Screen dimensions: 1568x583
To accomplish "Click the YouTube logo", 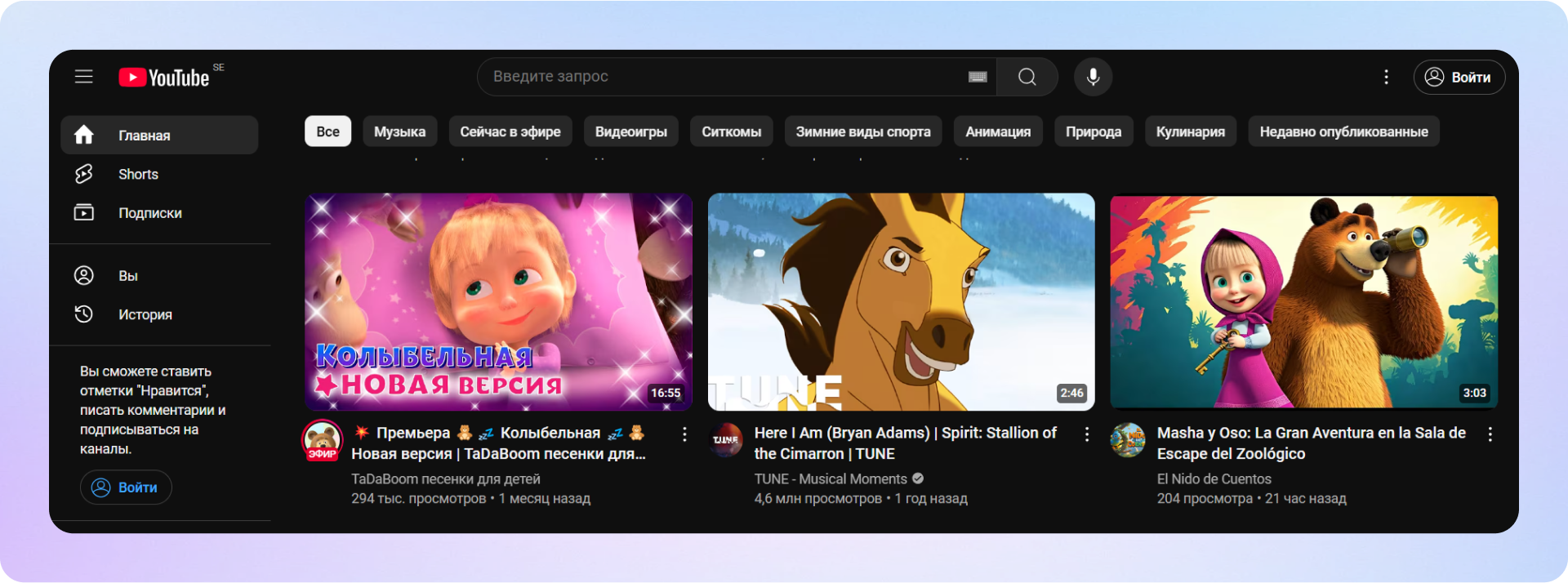I will [166, 78].
